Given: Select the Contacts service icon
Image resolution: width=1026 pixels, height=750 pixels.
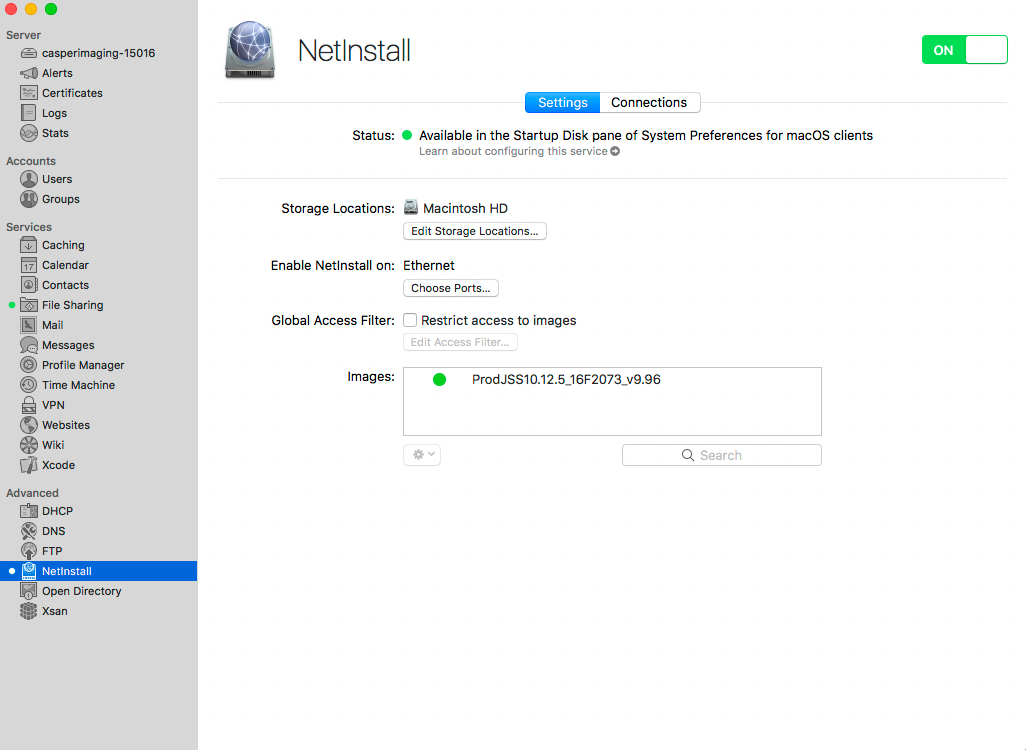Looking at the screenshot, I should pyautogui.click(x=29, y=285).
